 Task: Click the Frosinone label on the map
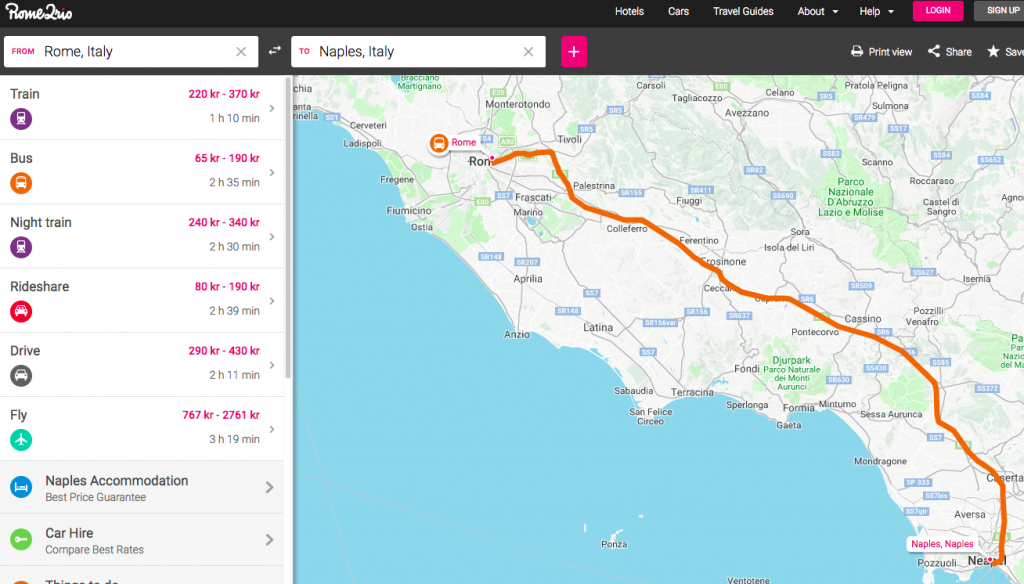[x=724, y=261]
